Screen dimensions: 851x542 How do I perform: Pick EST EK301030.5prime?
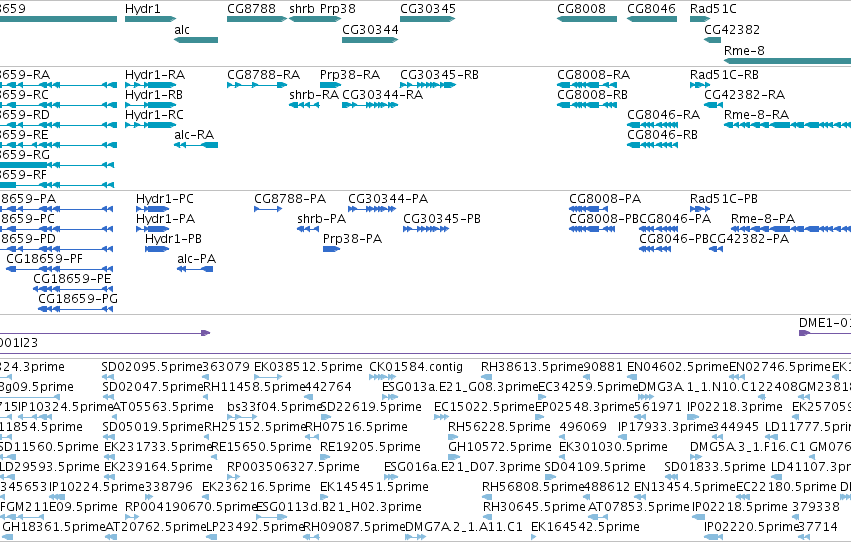[x=613, y=448]
